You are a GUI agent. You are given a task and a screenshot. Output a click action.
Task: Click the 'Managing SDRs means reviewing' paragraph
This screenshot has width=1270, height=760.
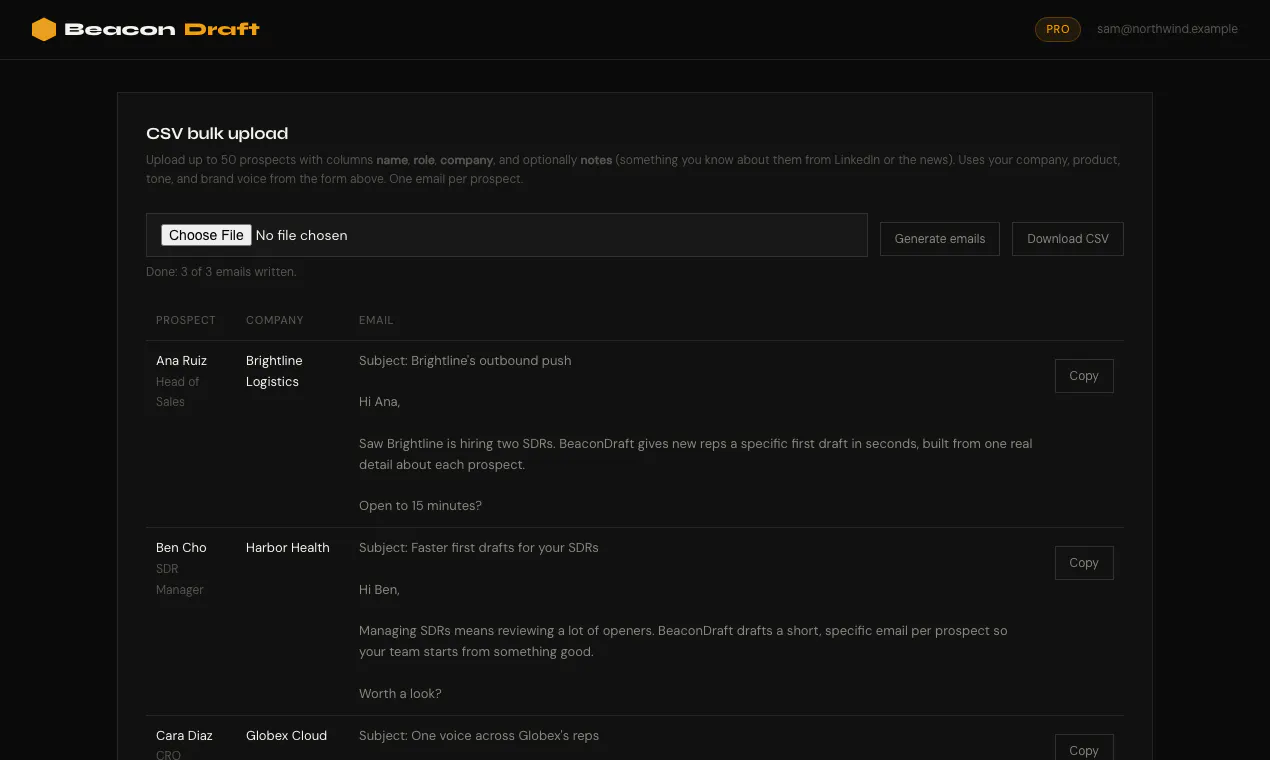[x=683, y=641]
